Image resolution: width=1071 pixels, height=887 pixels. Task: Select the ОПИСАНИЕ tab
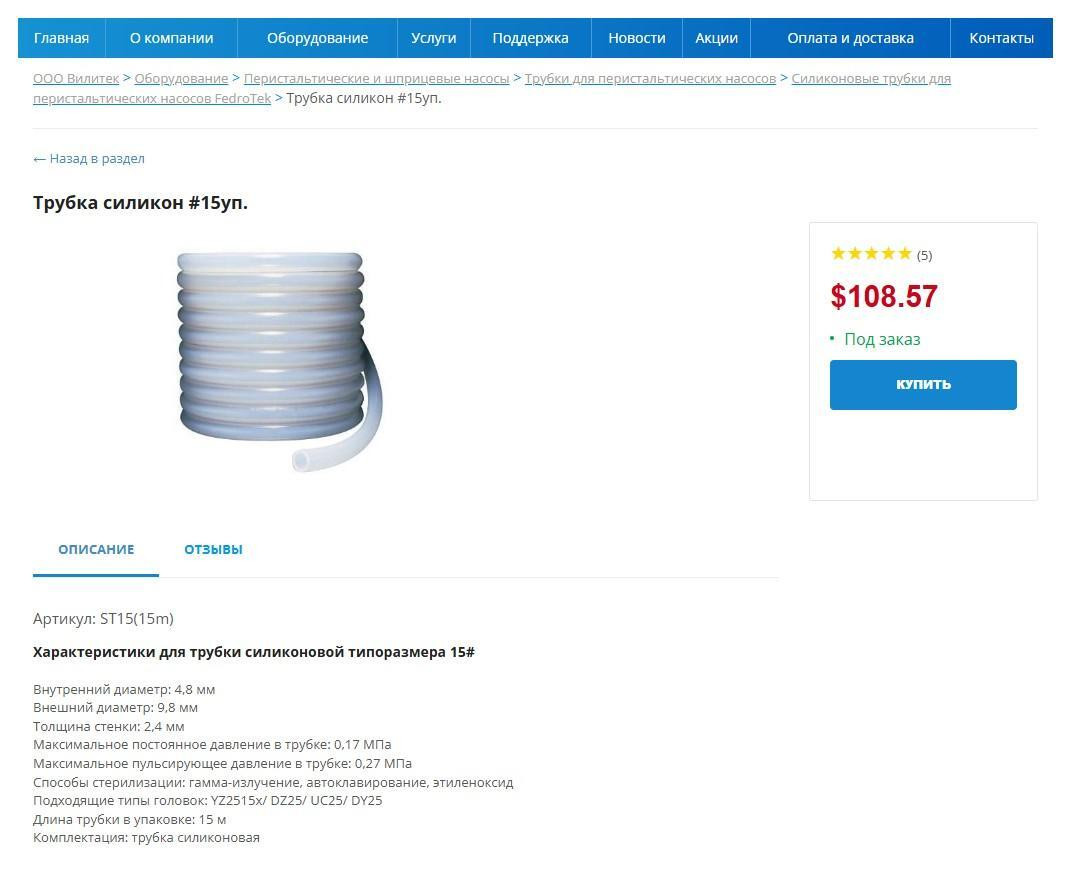point(96,550)
